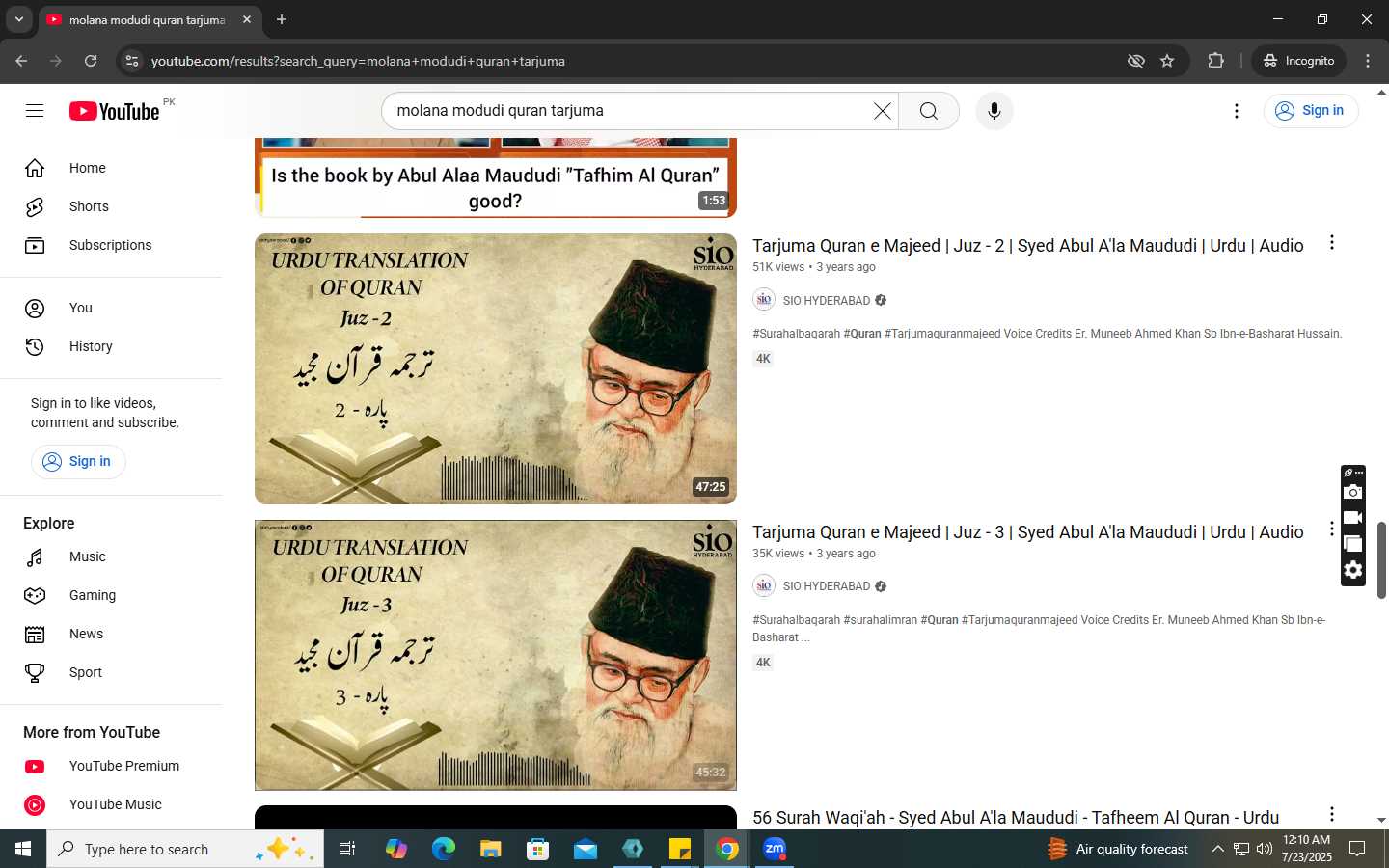Go back in browser history

tap(21, 61)
